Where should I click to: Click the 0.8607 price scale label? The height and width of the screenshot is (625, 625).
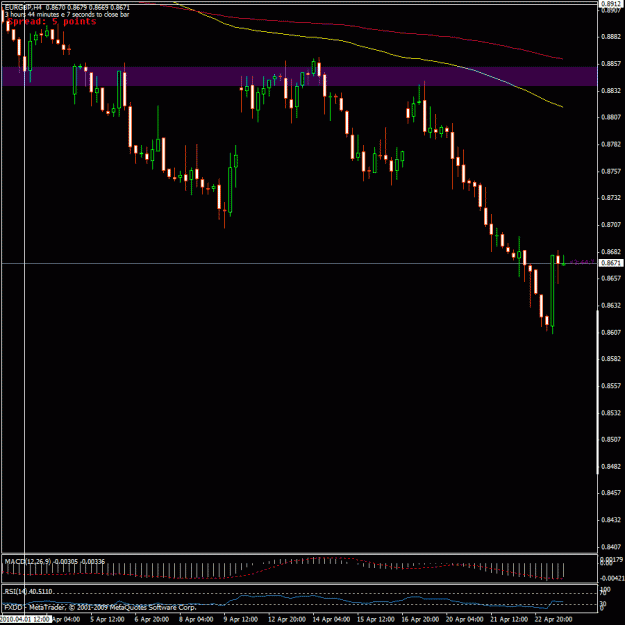(611, 332)
